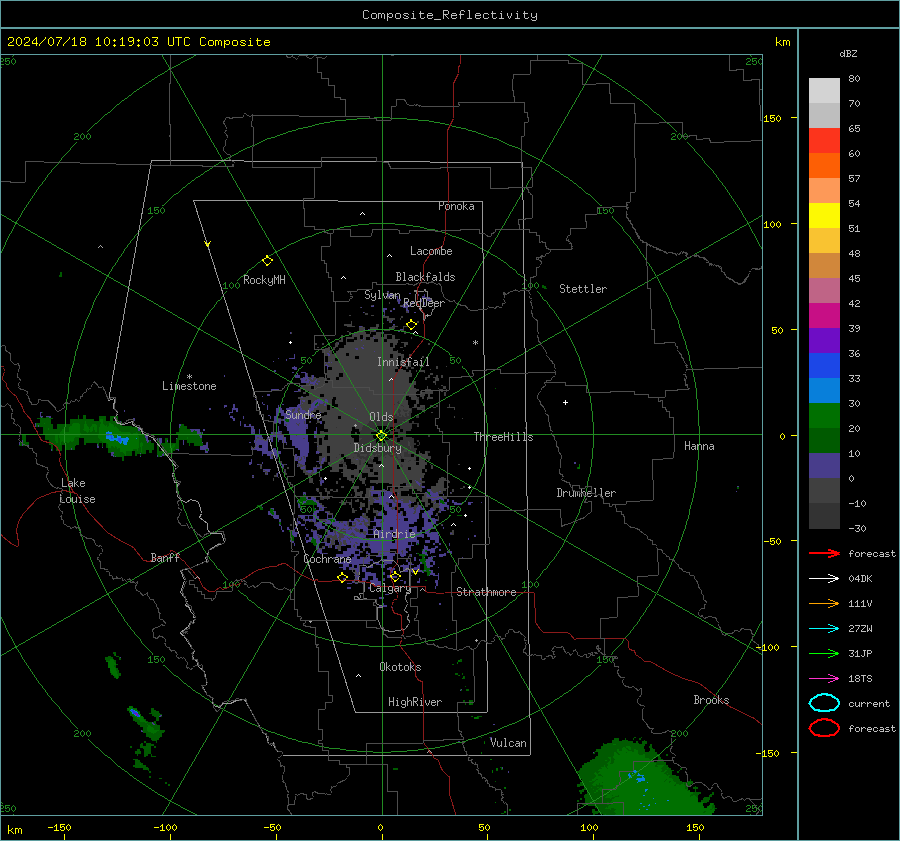Click the Olds town label
This screenshot has height=841, width=900.
pos(381,417)
